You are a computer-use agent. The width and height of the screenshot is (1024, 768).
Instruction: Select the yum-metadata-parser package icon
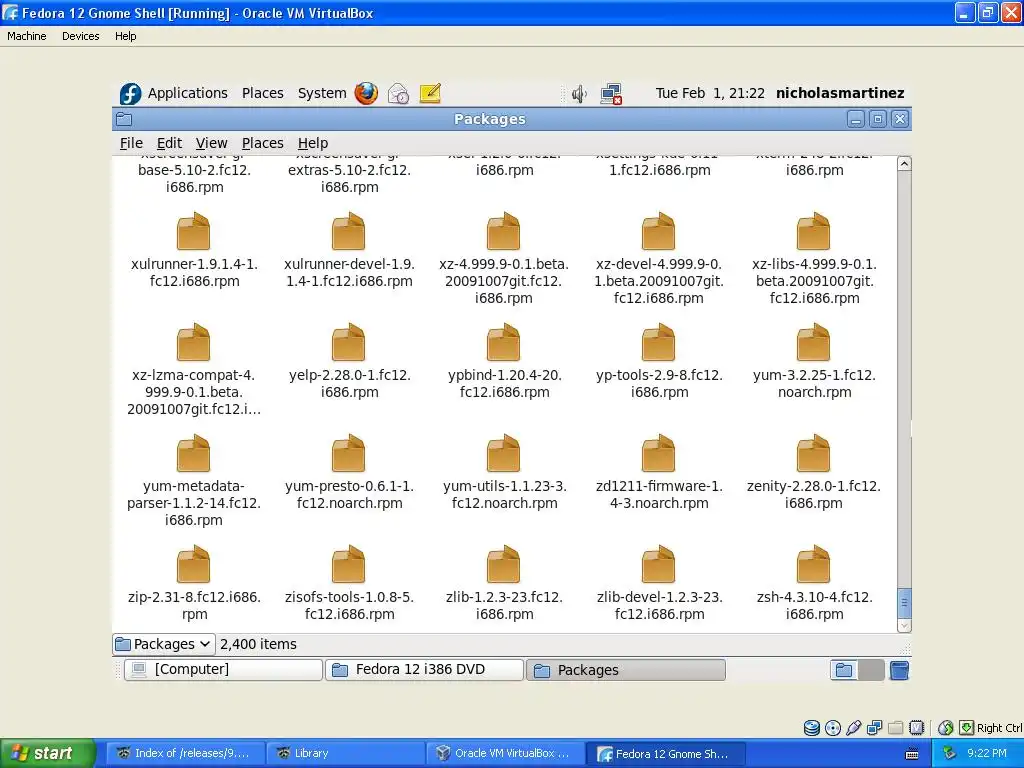click(x=194, y=453)
